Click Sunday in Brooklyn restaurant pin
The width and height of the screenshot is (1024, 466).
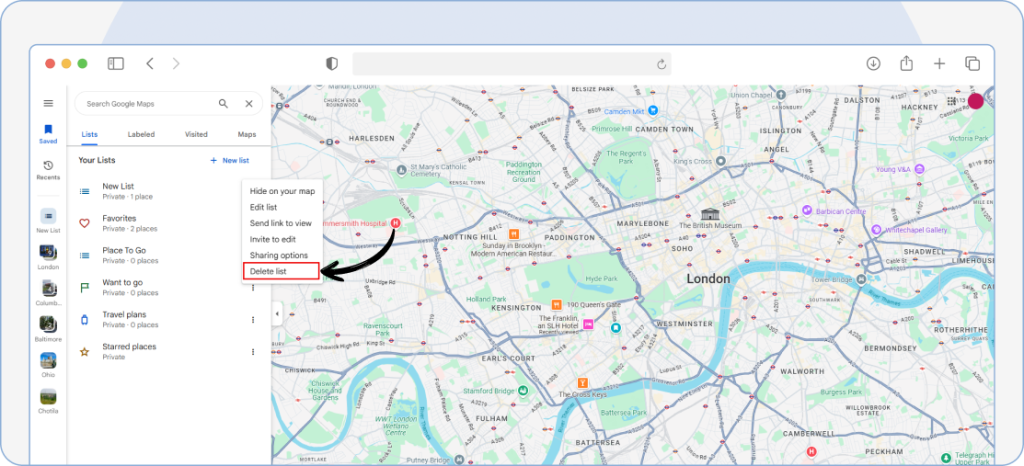tap(514, 234)
